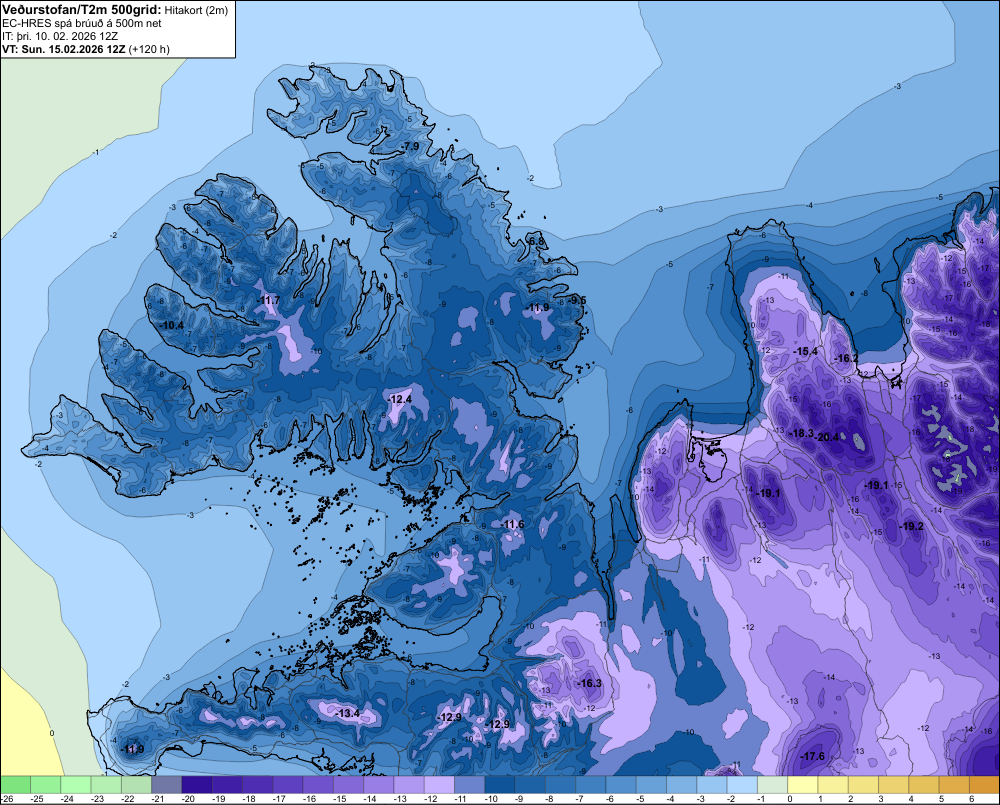
Task: Click the -16.3 temperature value
Action: point(589,683)
